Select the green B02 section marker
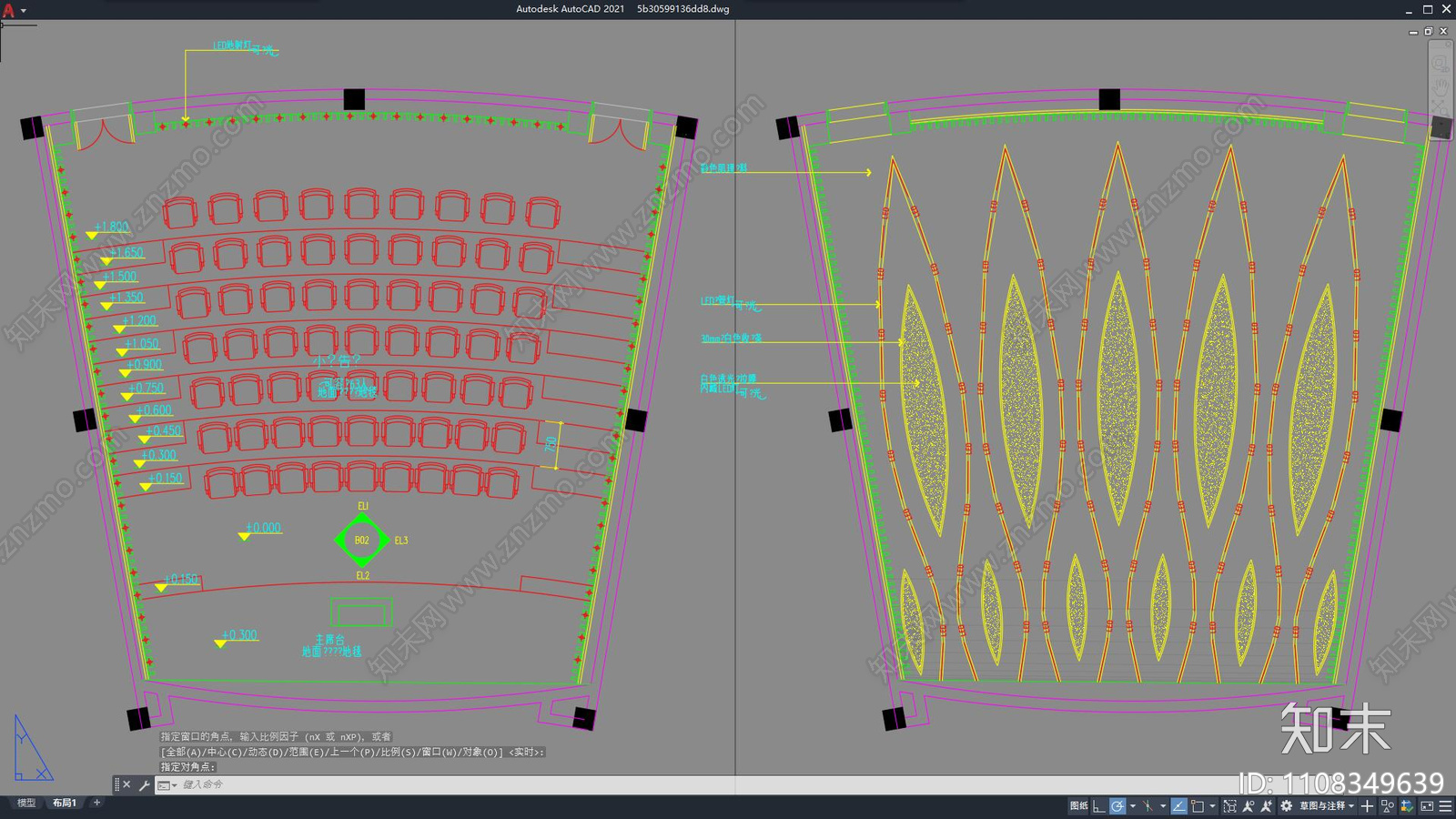Screen dimensions: 1456x819 click(361, 541)
